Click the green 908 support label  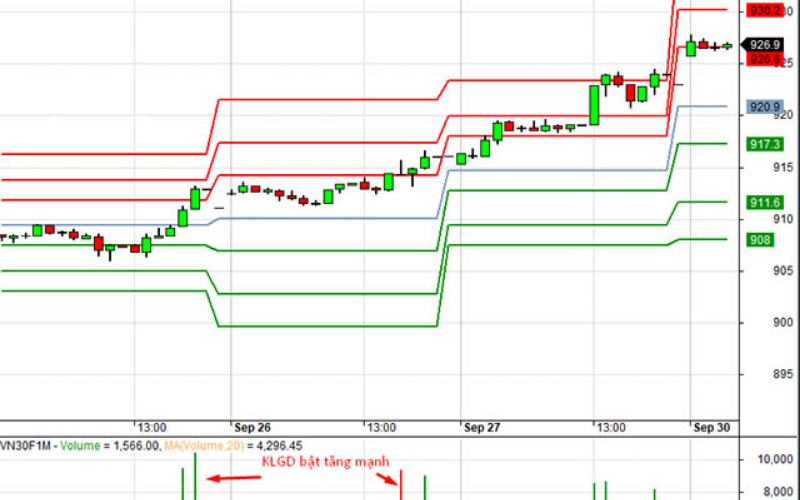tap(760, 240)
